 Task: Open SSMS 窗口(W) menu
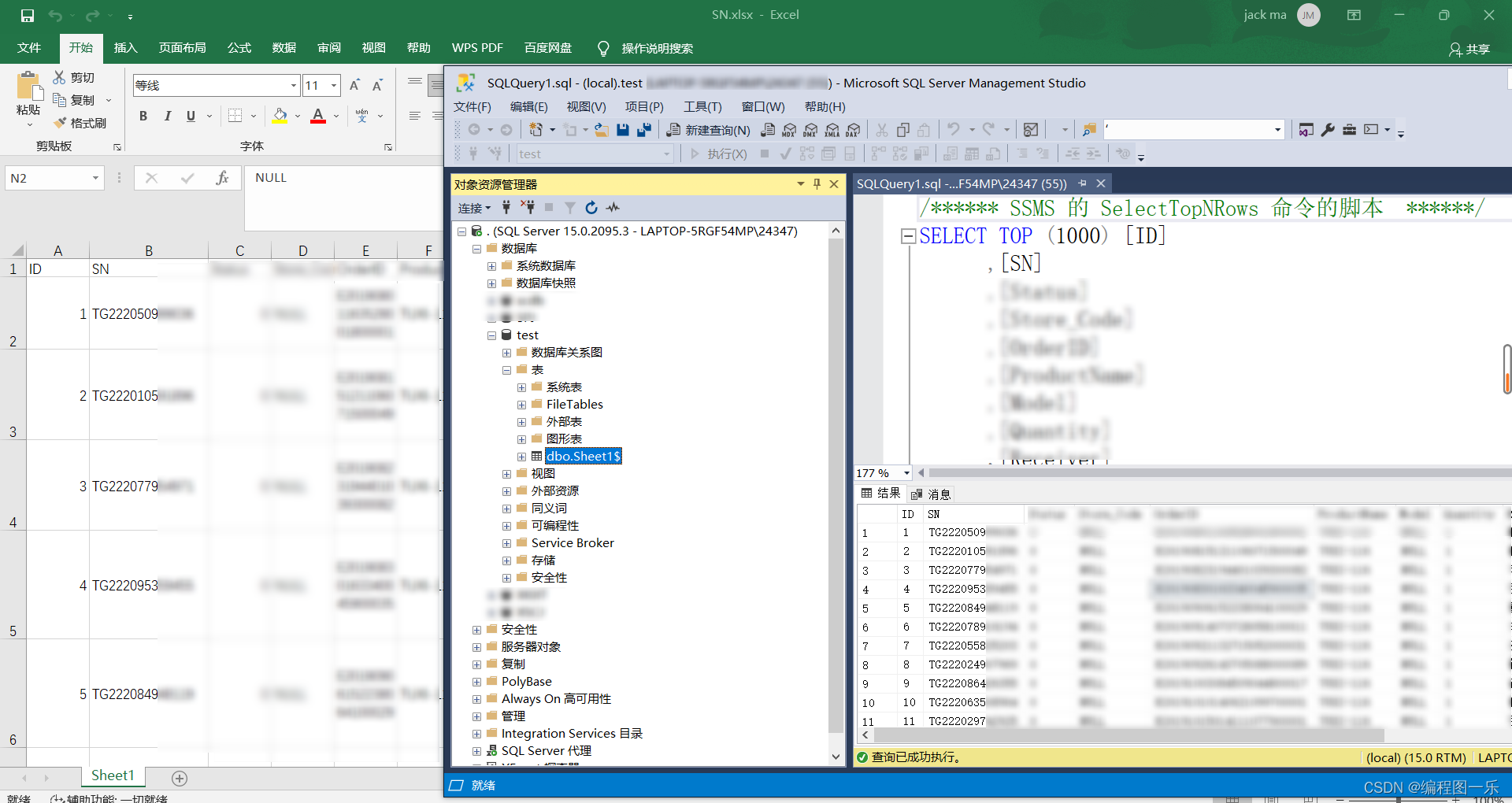point(763,106)
